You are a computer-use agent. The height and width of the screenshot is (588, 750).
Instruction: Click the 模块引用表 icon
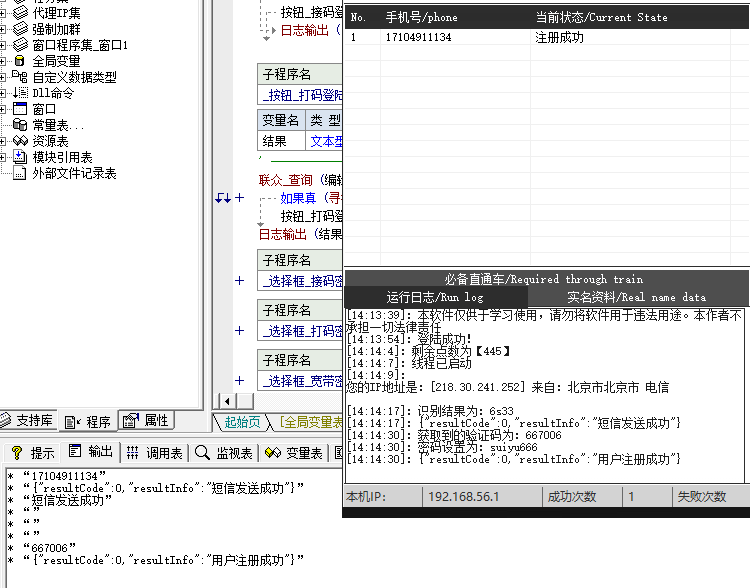click(x=20, y=157)
